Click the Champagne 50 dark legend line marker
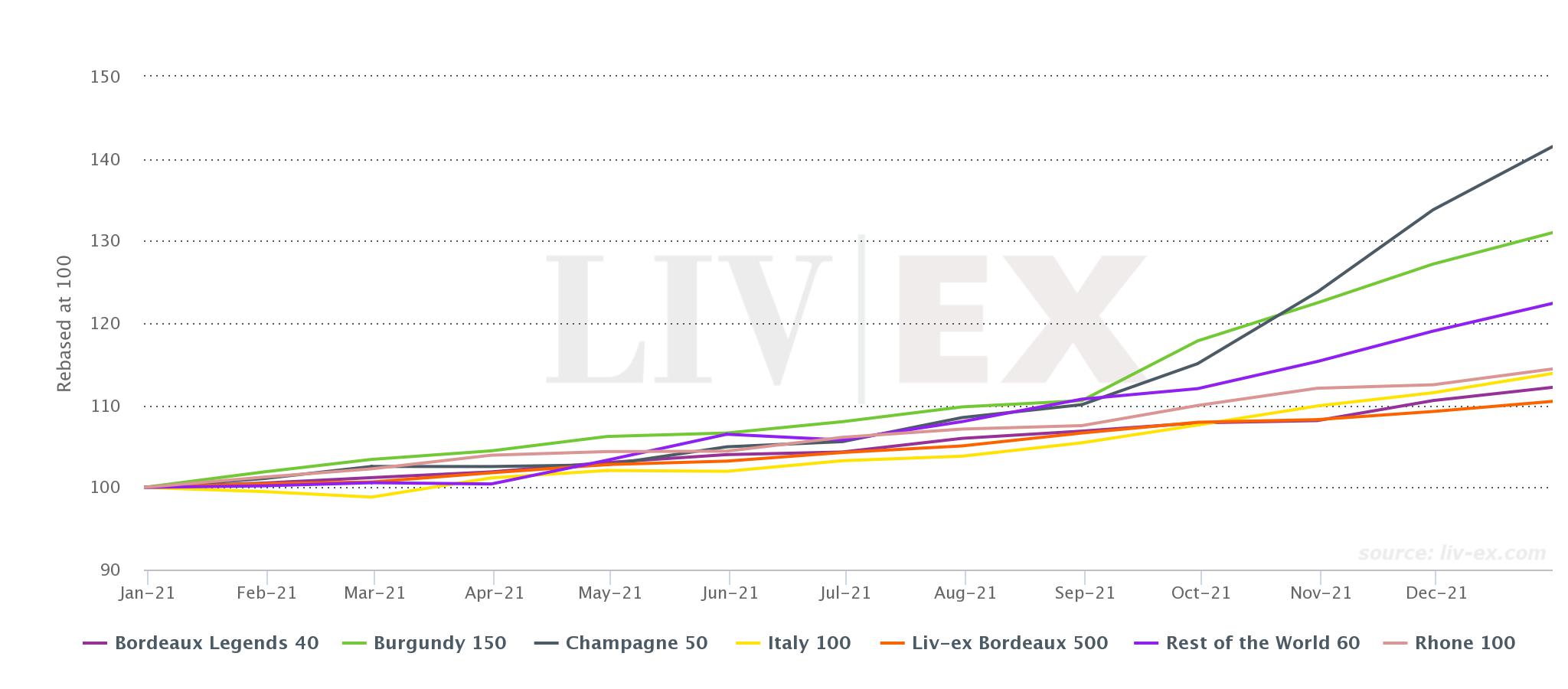 (545, 643)
